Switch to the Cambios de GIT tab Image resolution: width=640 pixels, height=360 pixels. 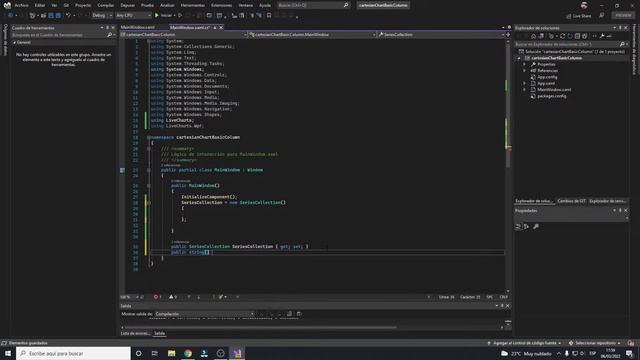571,201
